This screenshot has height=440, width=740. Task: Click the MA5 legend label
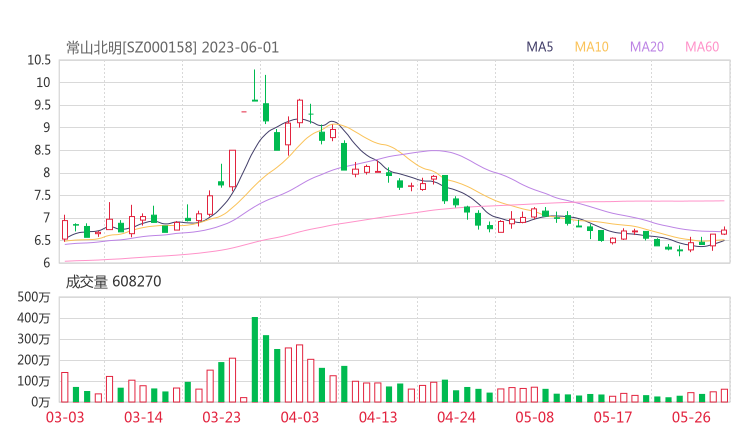539,47
